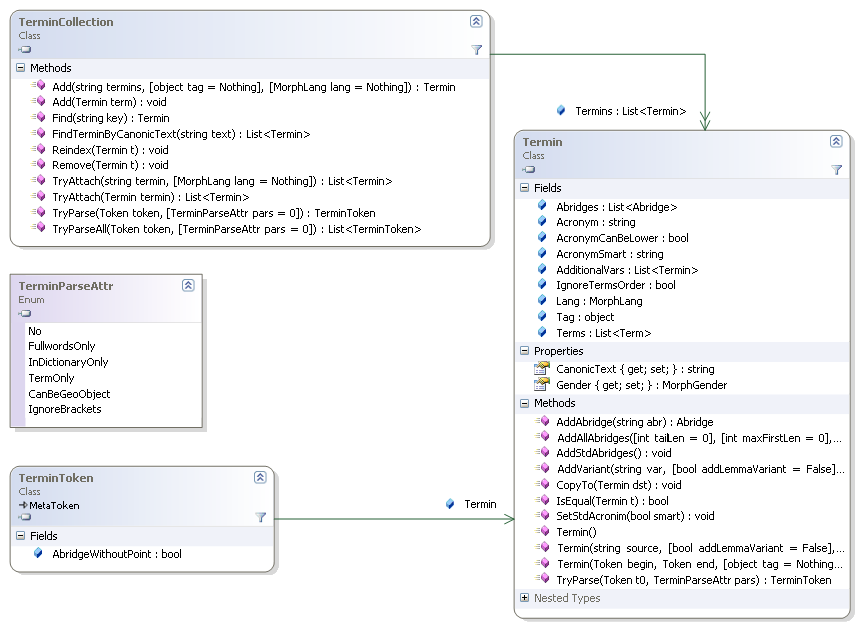Viewport: 859px width, 627px height.
Task: Collapse the Properties section of Termin
Action: pos(524,351)
